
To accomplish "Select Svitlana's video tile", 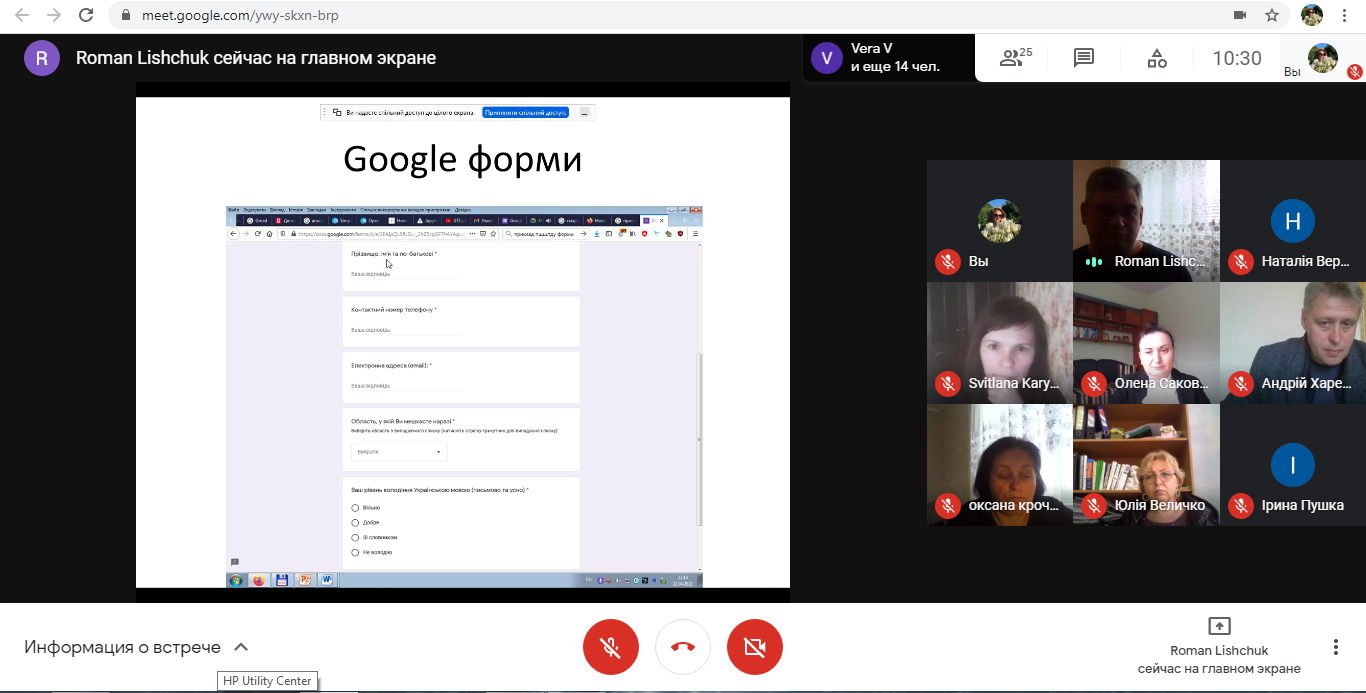I will (999, 342).
